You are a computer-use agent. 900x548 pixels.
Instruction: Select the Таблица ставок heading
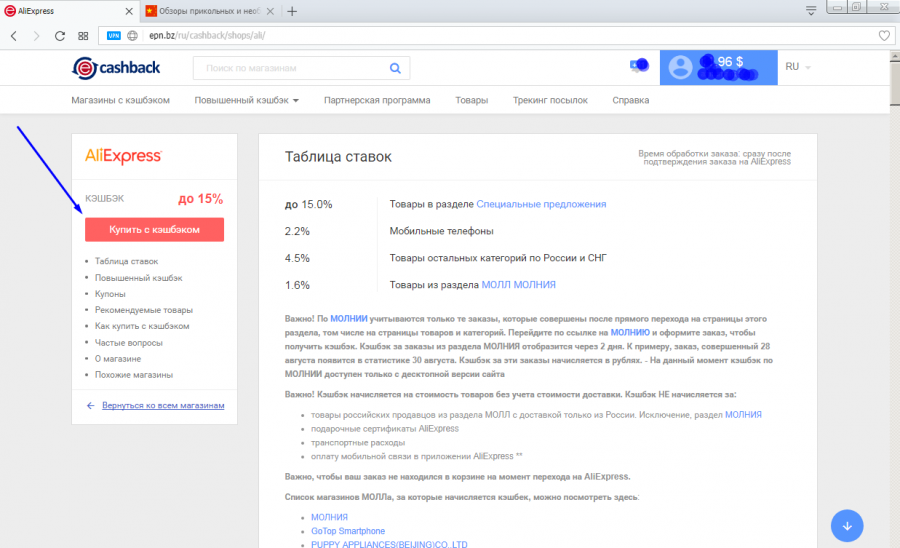[338, 157]
